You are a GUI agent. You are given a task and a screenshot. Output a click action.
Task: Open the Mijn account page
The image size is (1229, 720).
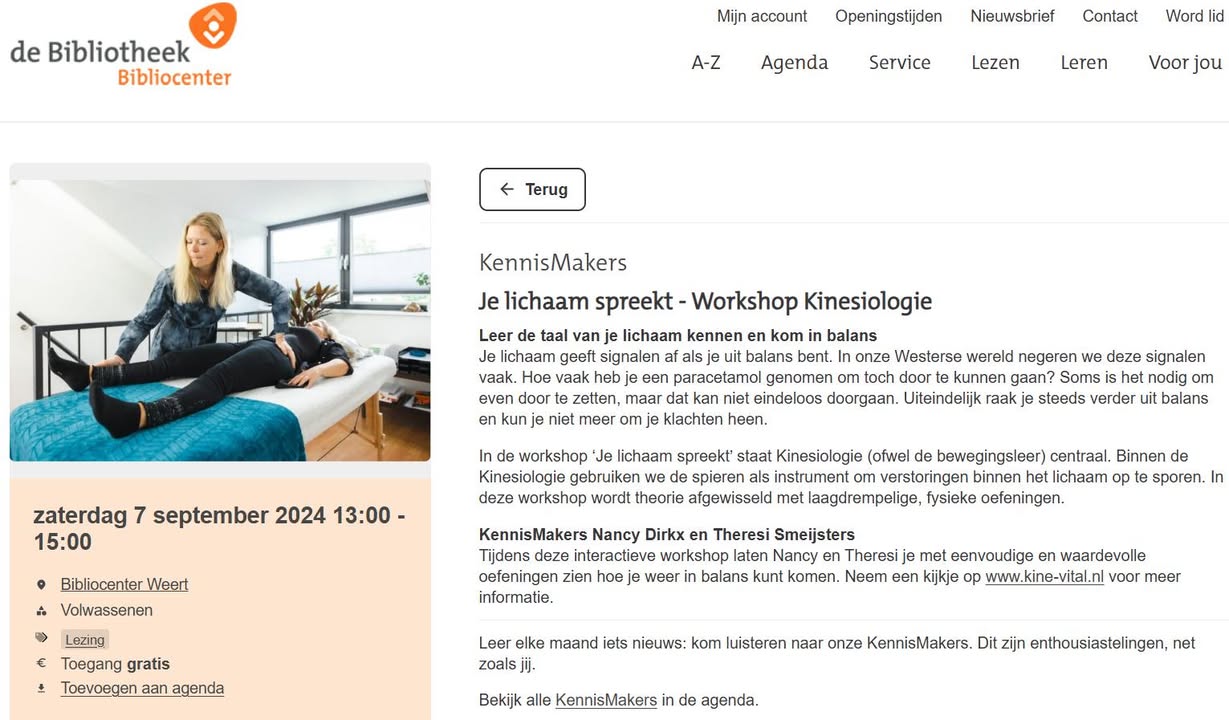click(762, 16)
